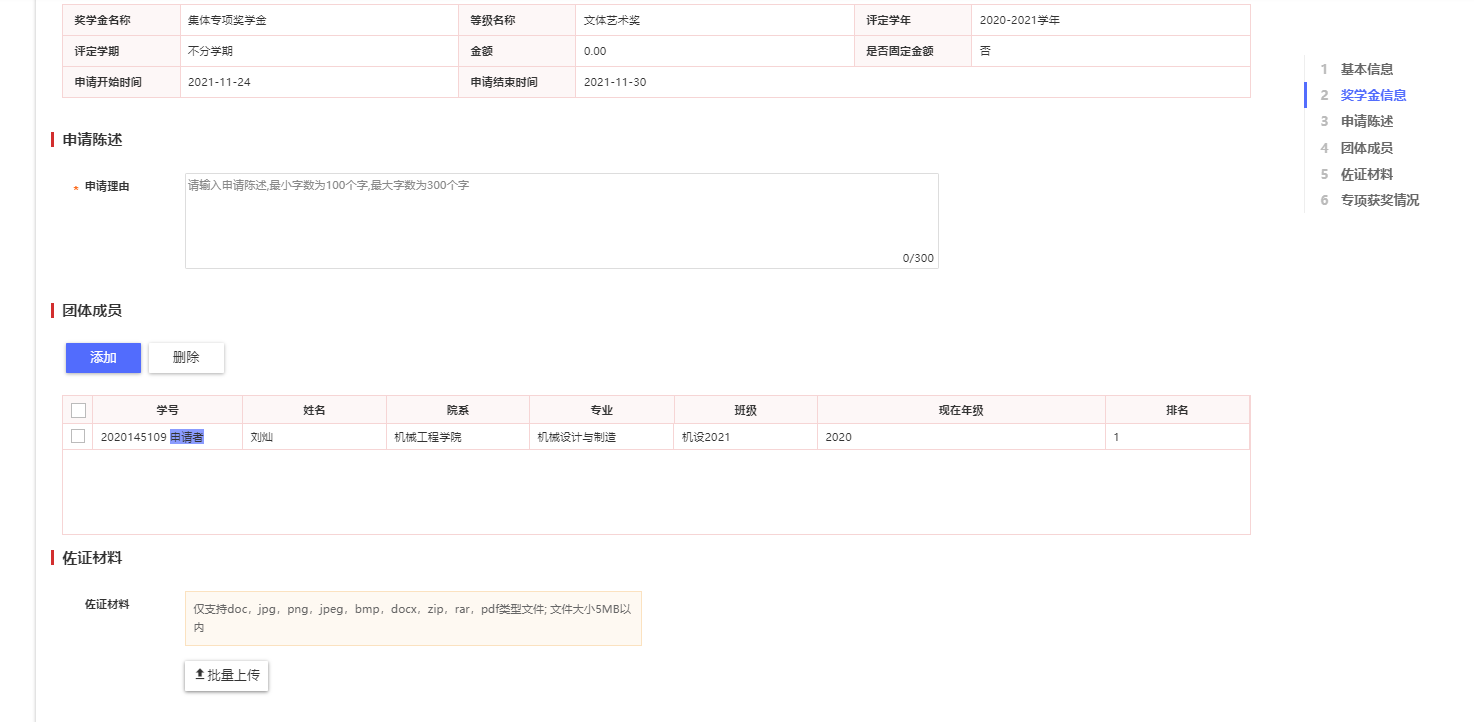Click the 删除 button
Image resolution: width=1474 pixels, height=722 pixels.
186,358
